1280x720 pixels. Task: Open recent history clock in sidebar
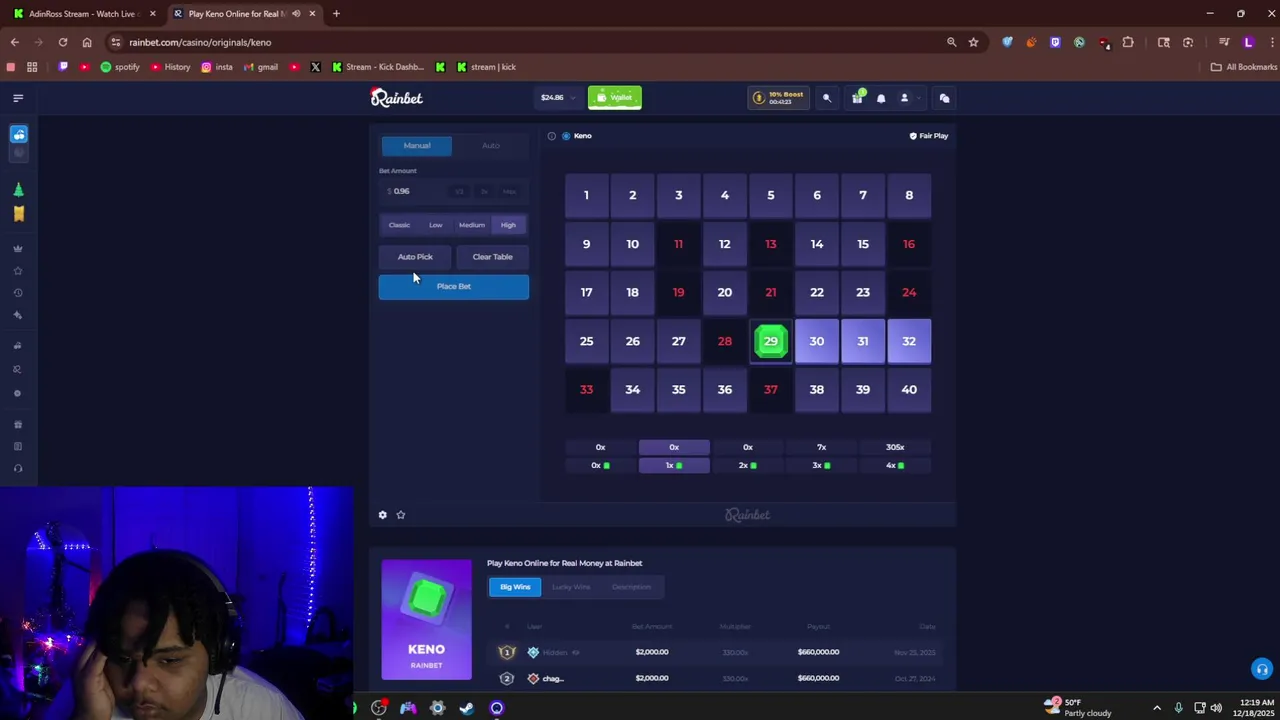click(x=18, y=293)
